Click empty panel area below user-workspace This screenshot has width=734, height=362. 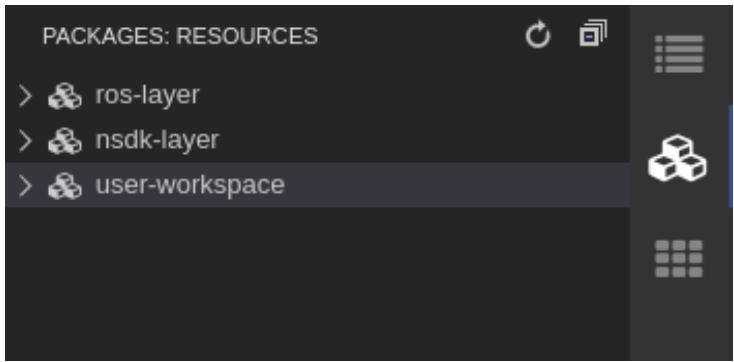(x=317, y=283)
